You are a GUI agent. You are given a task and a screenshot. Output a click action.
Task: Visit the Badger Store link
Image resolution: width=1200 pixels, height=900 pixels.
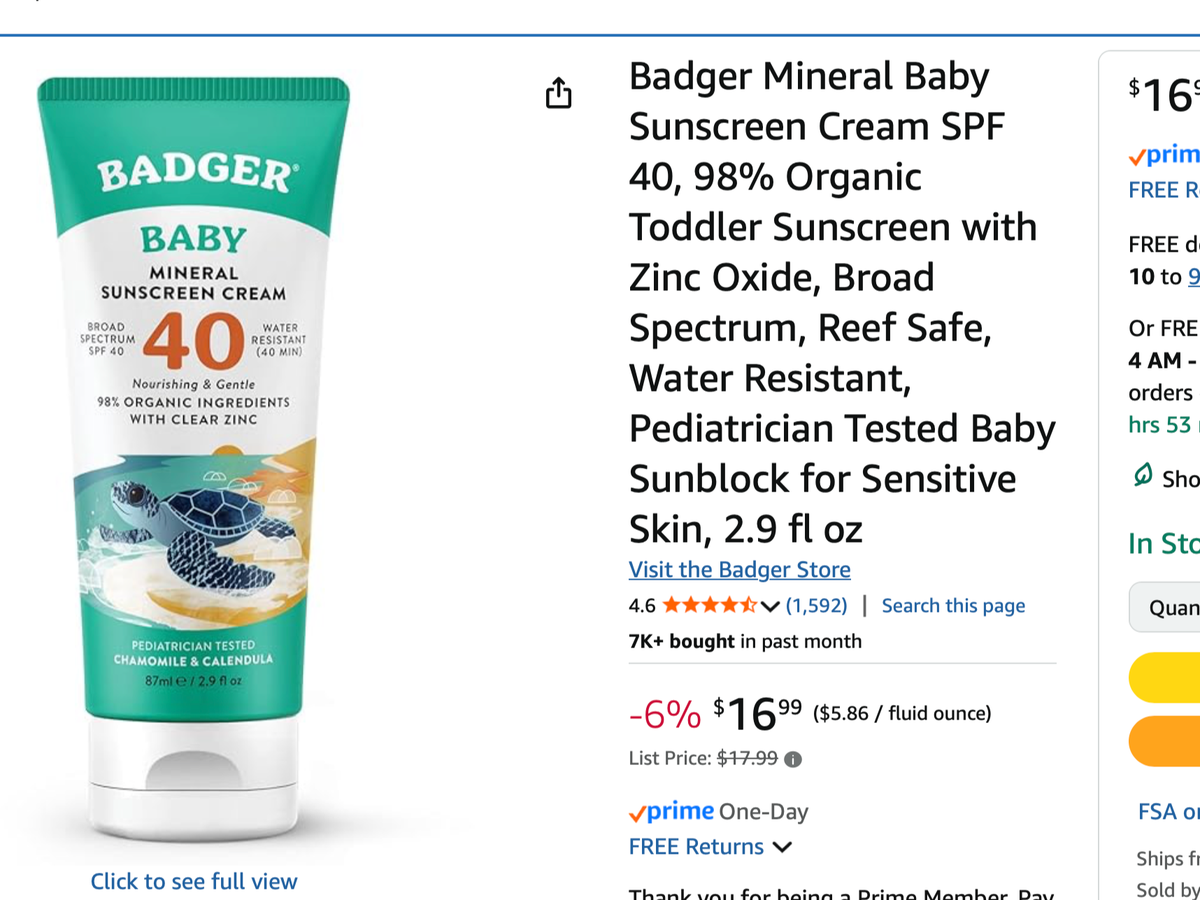click(739, 570)
